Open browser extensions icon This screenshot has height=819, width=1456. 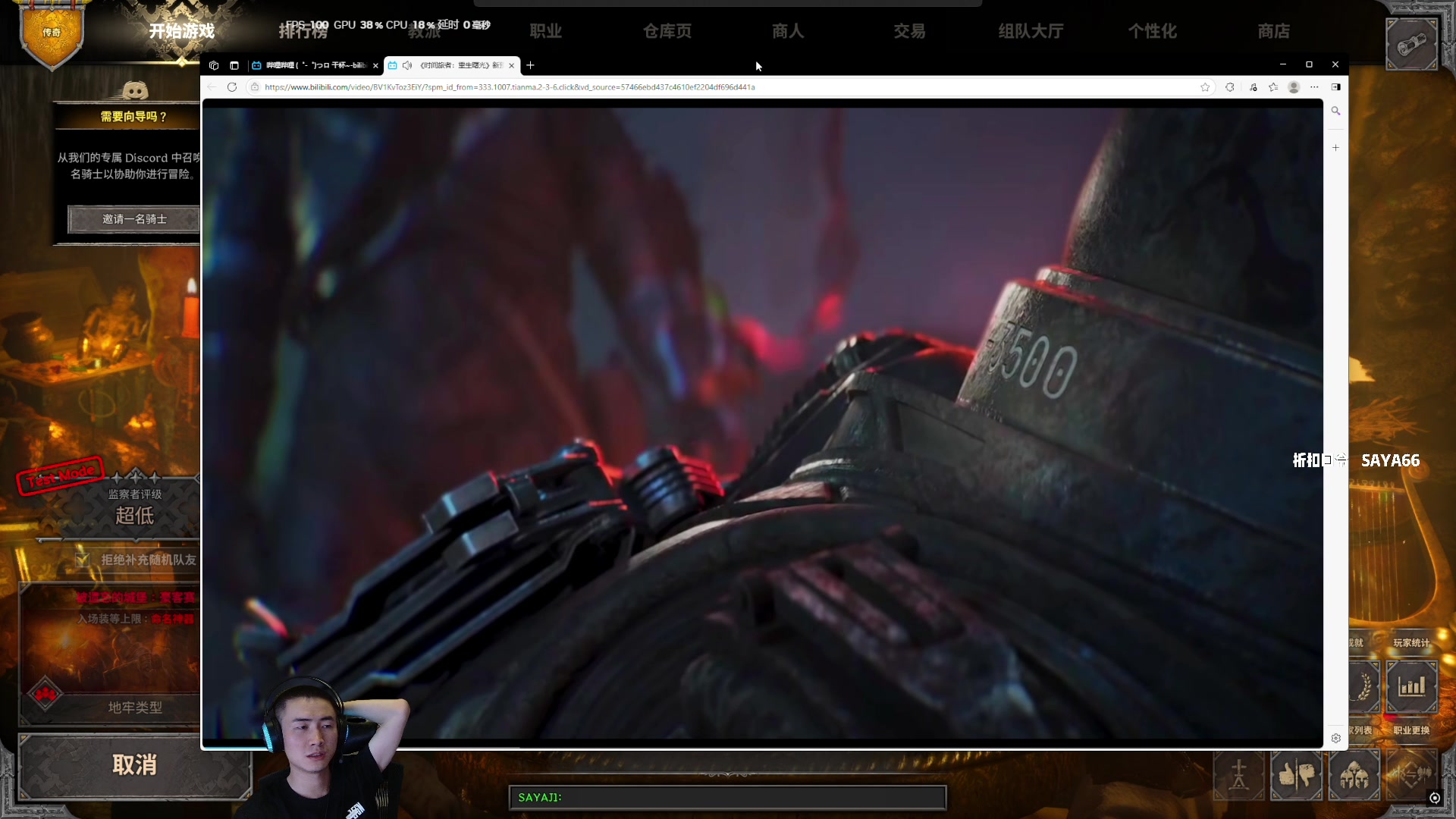point(1230,87)
